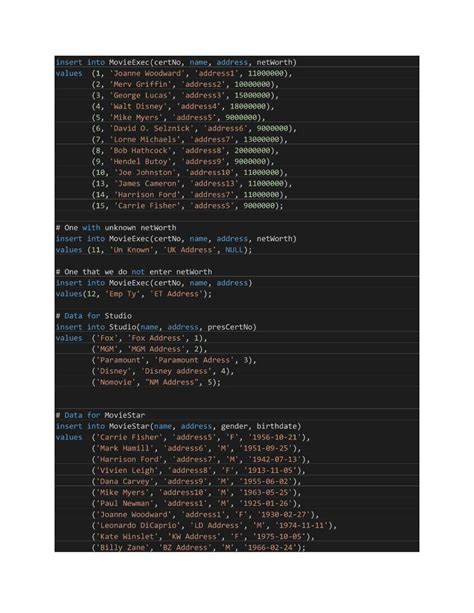
Task: Select the 'Dana Carvey' star name
Action: 125,481
